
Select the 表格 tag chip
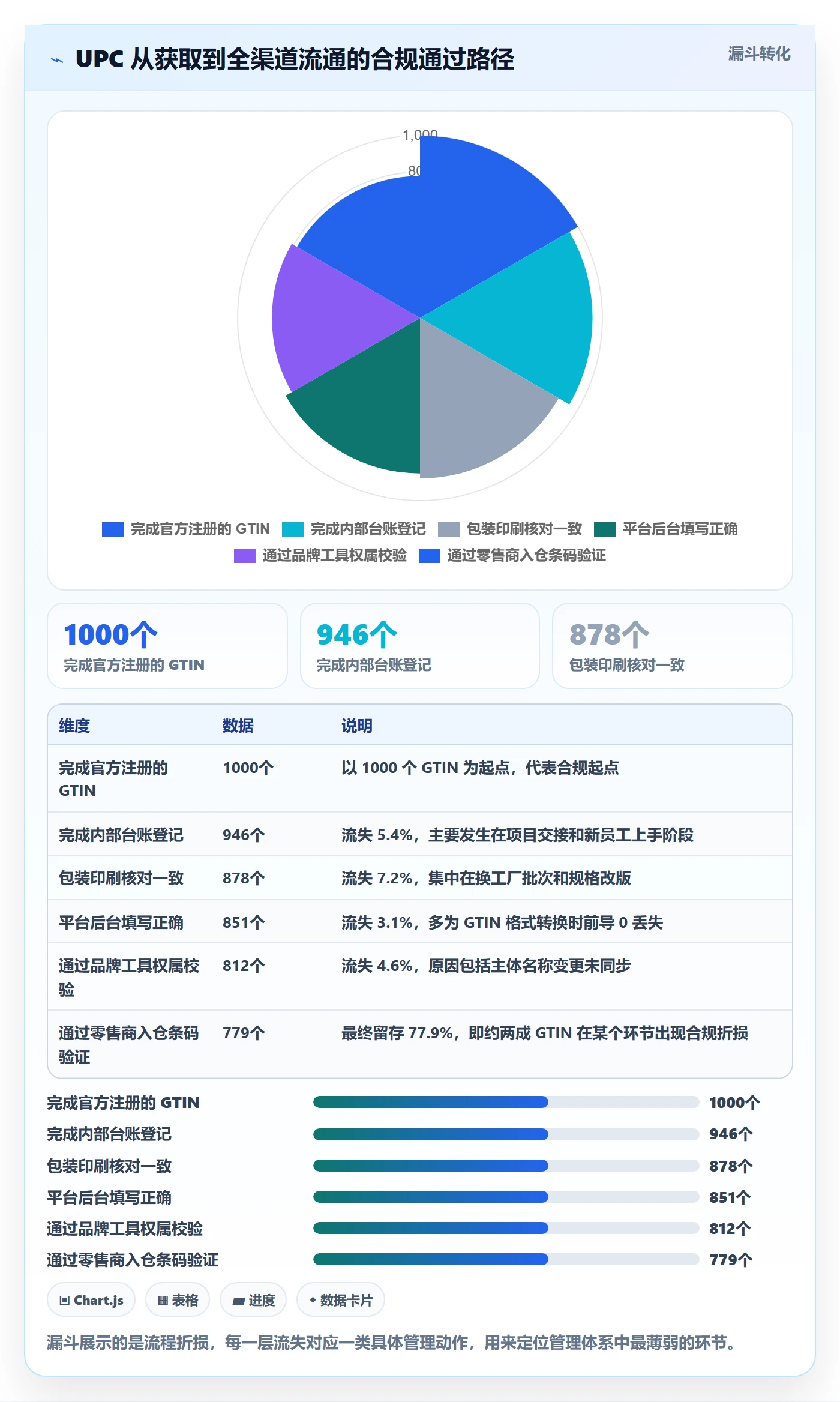pyautogui.click(x=178, y=1300)
